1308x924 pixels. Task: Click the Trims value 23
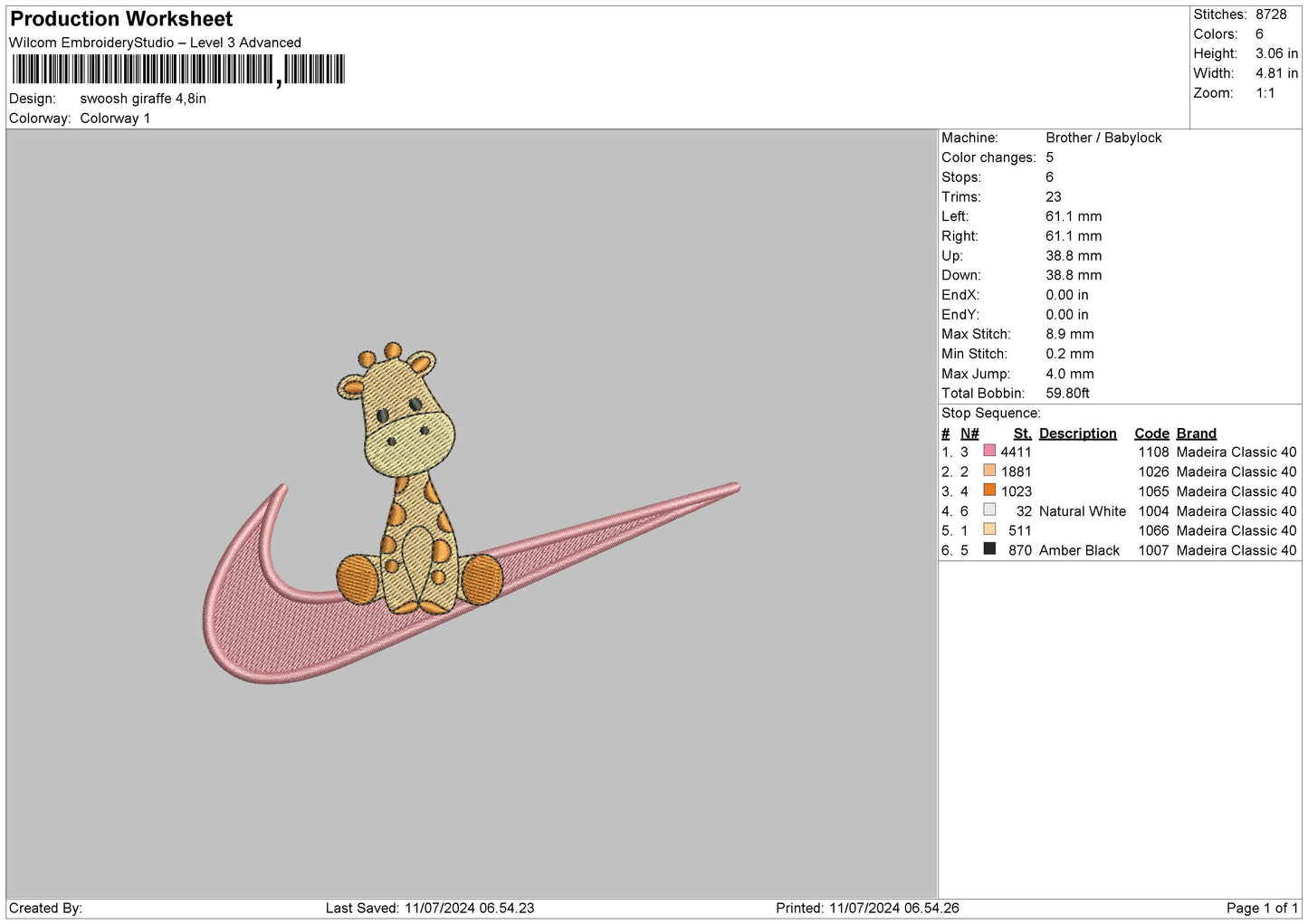click(x=1053, y=196)
